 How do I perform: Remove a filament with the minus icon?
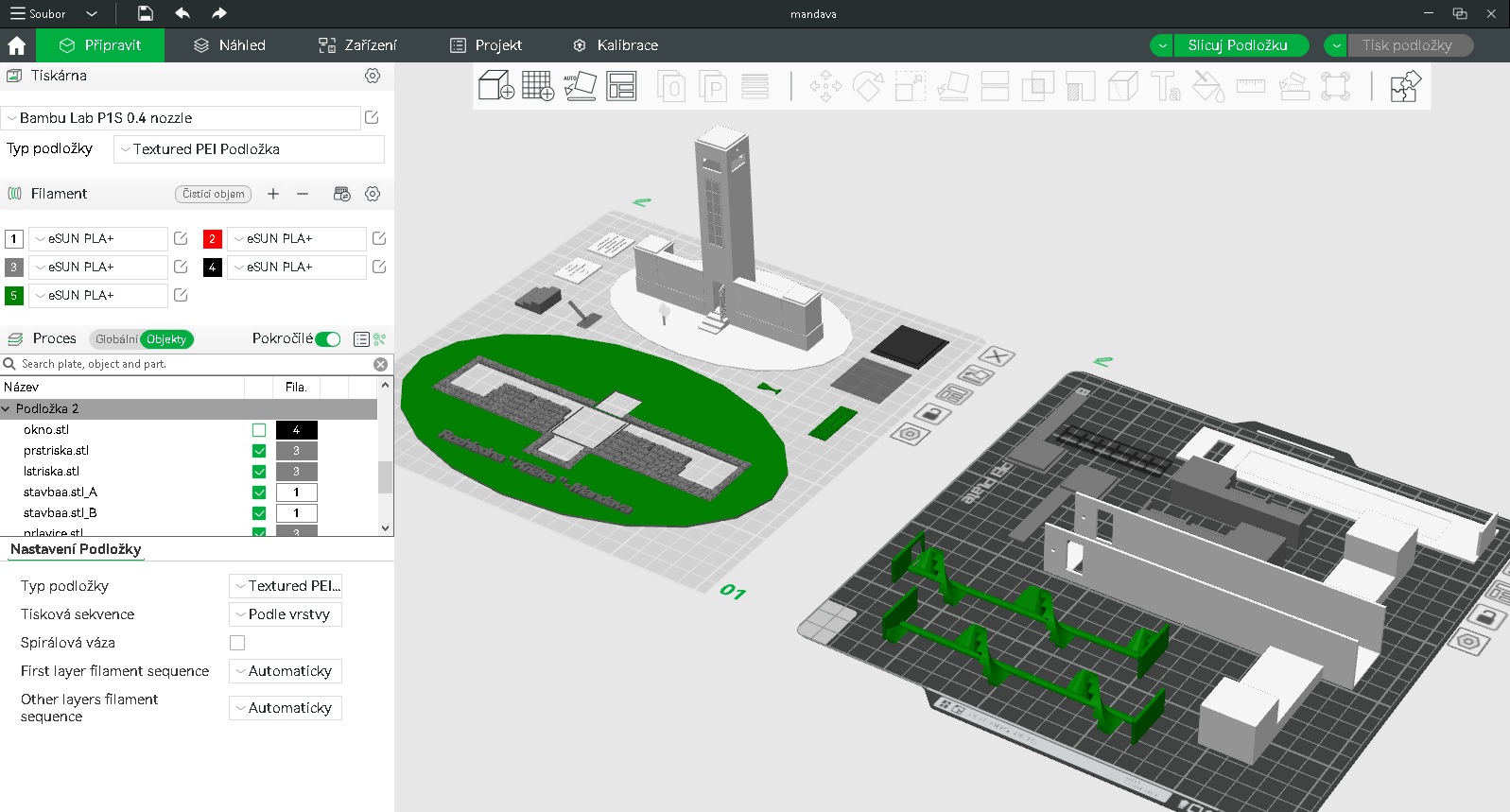coord(303,194)
